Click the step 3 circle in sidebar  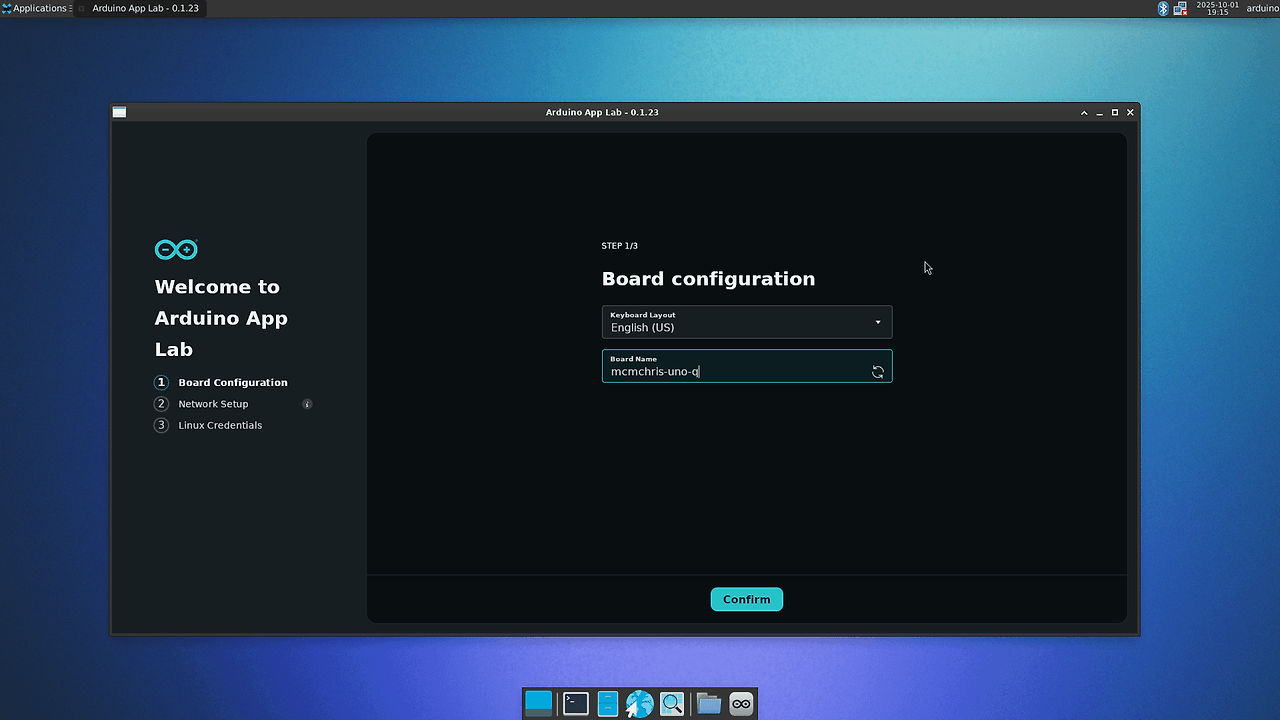coord(161,425)
